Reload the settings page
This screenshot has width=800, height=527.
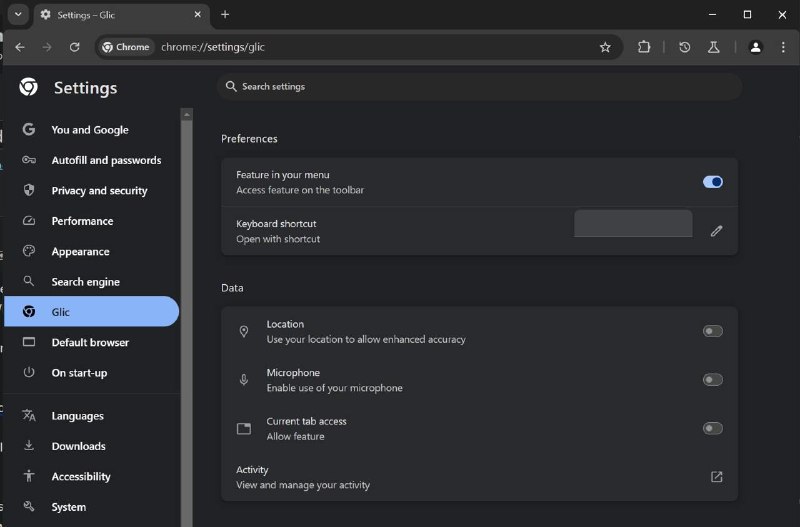coord(74,47)
